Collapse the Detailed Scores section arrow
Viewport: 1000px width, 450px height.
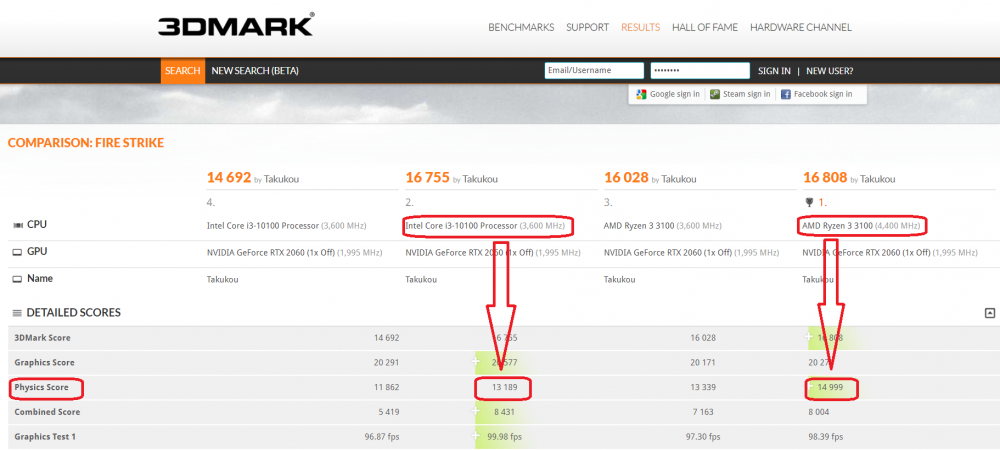coord(990,313)
